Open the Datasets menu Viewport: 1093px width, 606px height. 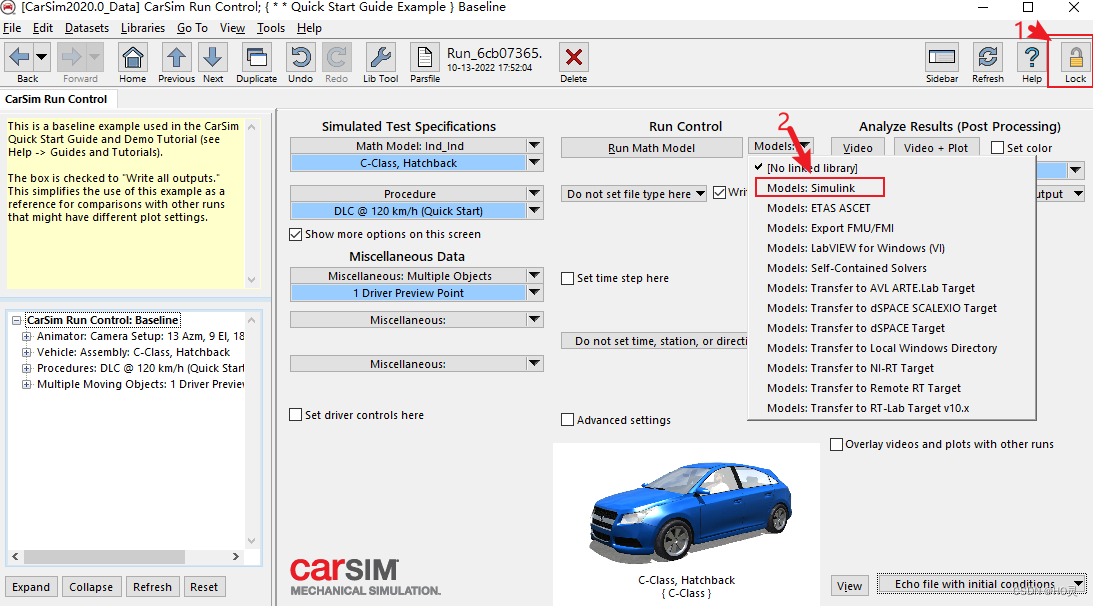pos(86,28)
